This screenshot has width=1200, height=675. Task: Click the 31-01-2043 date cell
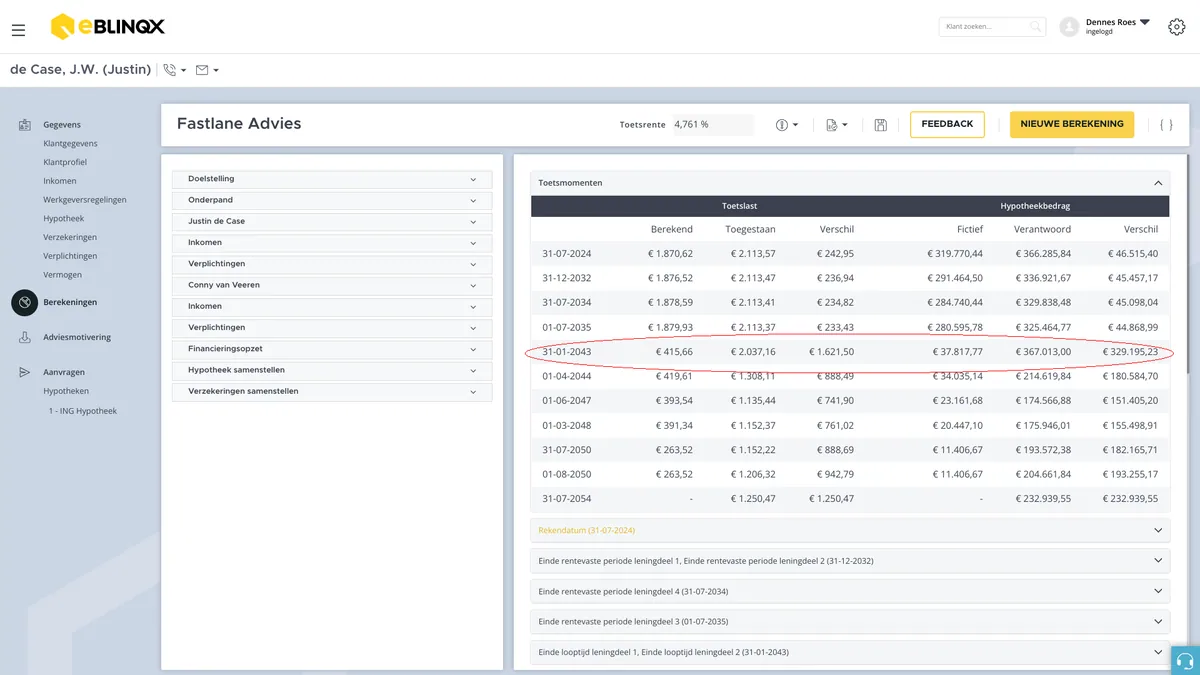click(x=567, y=352)
